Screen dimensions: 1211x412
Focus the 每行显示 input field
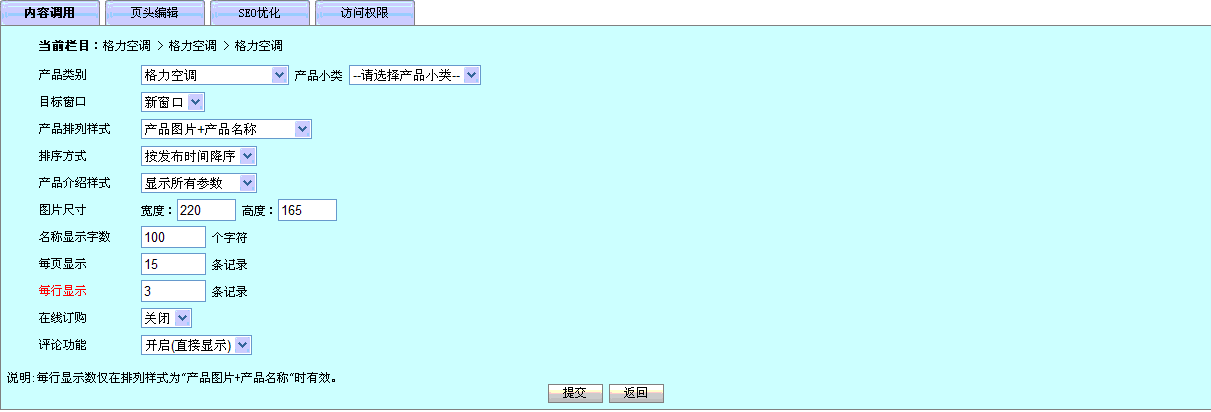point(173,291)
